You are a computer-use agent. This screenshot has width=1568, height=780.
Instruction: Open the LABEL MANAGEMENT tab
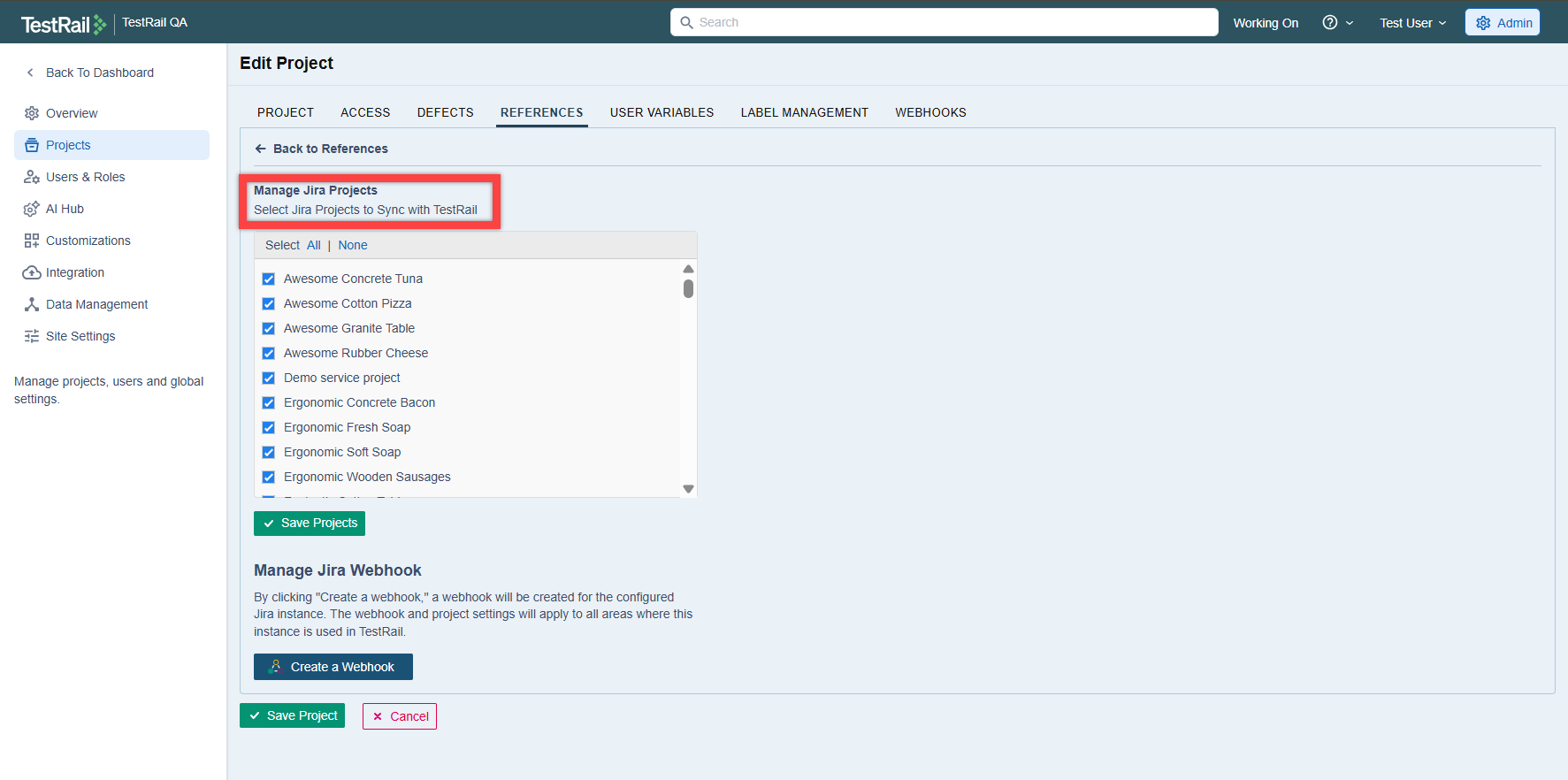tap(805, 112)
